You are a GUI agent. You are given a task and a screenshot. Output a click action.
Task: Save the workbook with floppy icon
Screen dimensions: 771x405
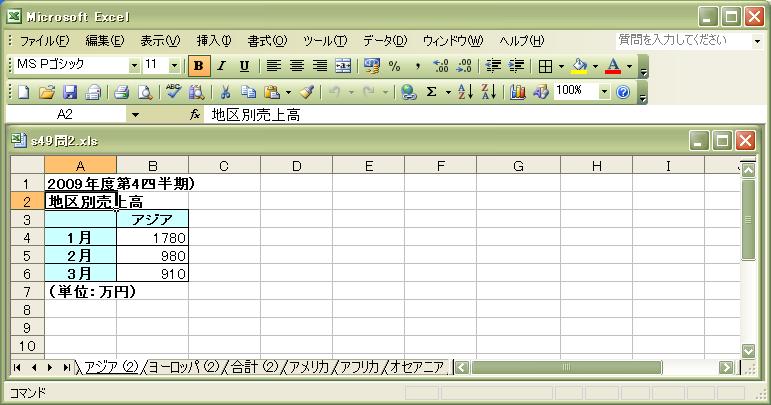click(69, 92)
